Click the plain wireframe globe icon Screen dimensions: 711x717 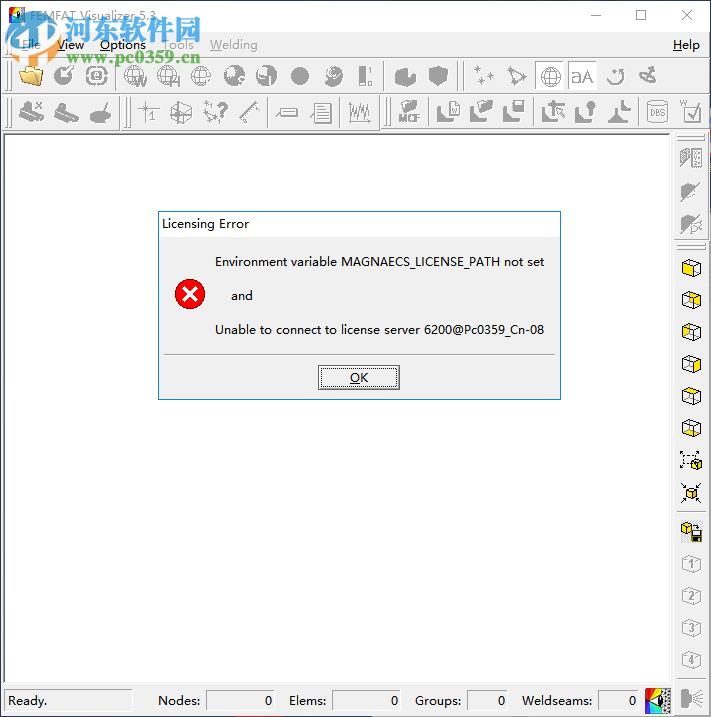201,76
